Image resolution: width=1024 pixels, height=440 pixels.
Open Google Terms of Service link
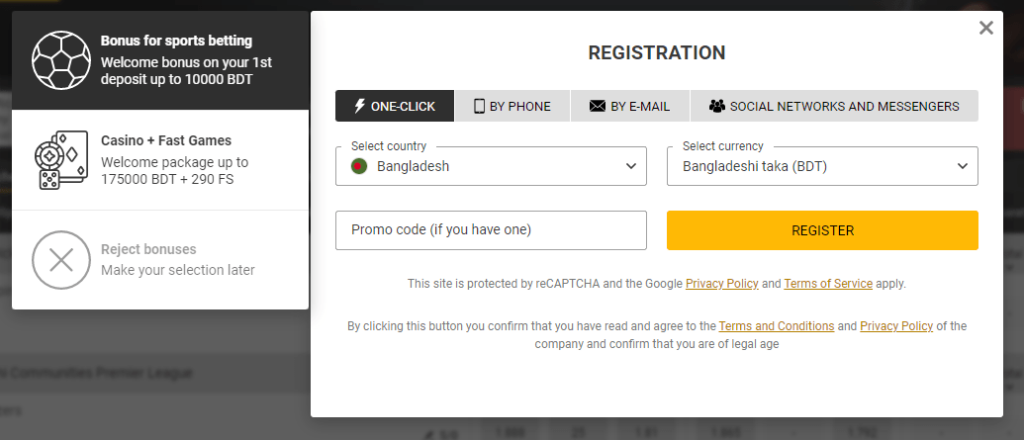tap(828, 284)
